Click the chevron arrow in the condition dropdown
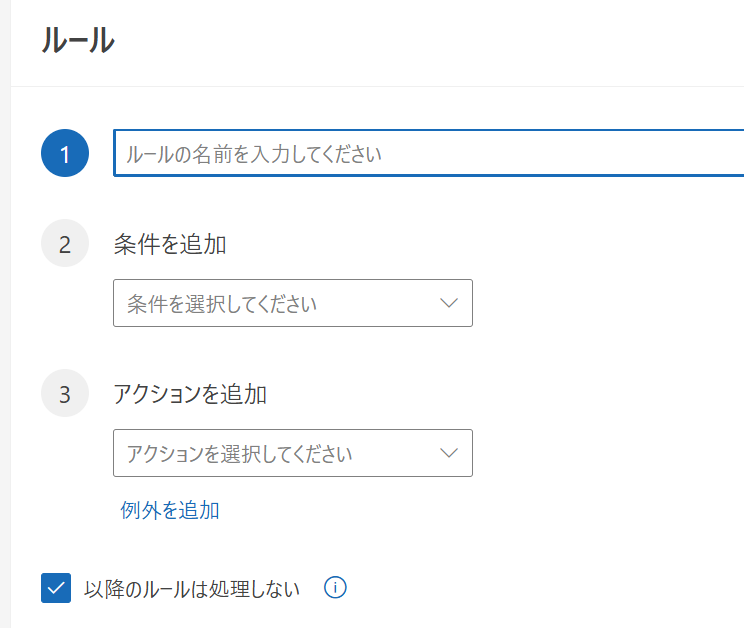744x628 pixels. tap(449, 303)
